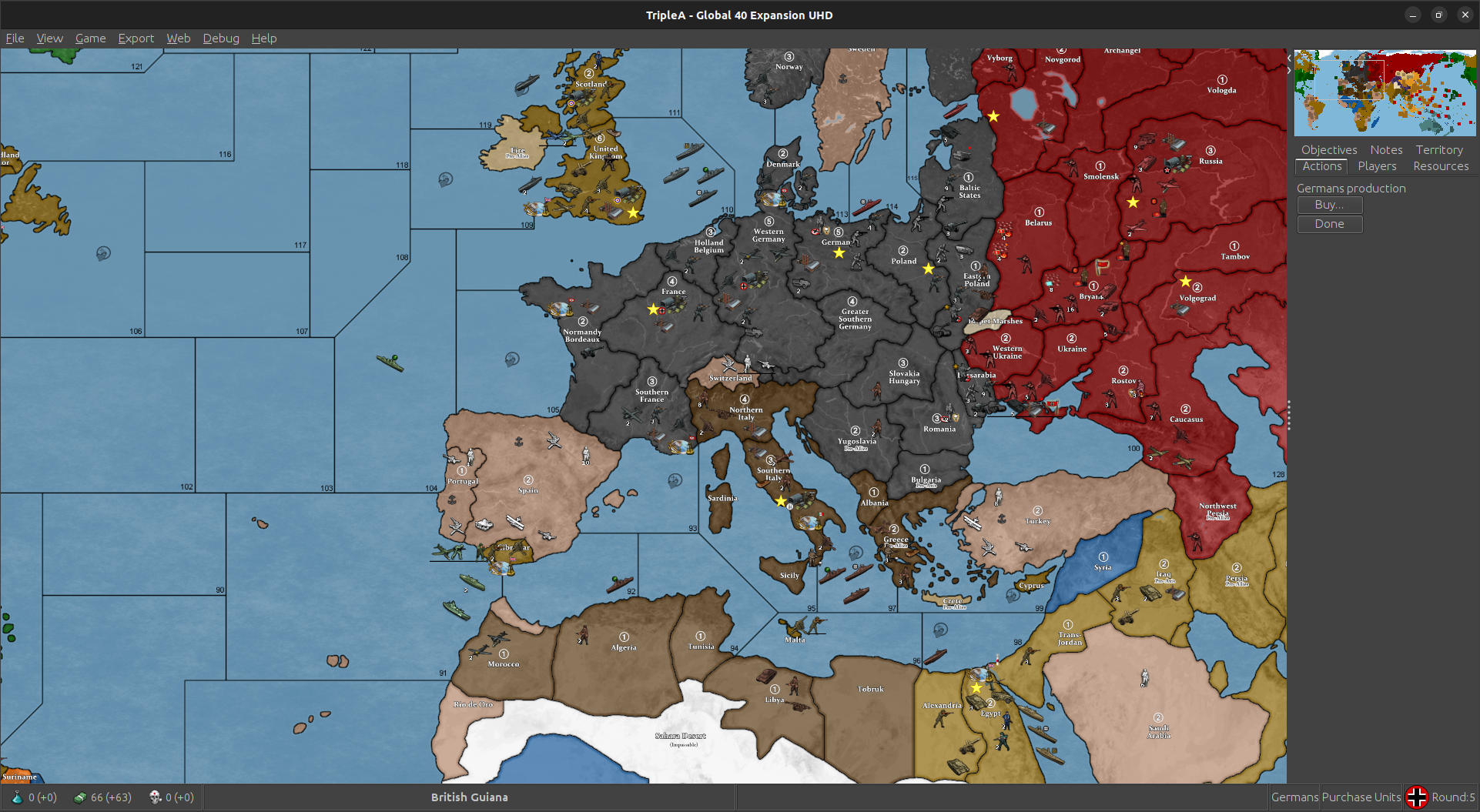Click the Slovakia Hungary territory label
1480x812 pixels.
pyautogui.click(x=904, y=377)
